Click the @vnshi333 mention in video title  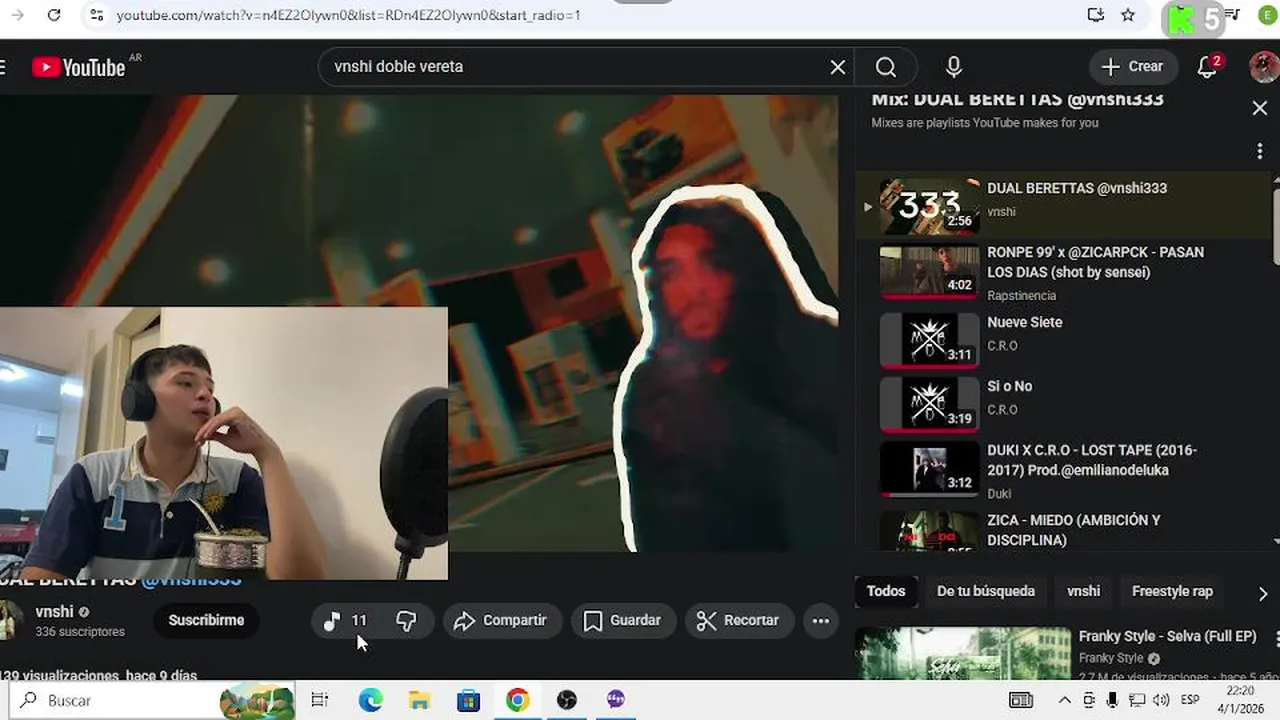191,579
